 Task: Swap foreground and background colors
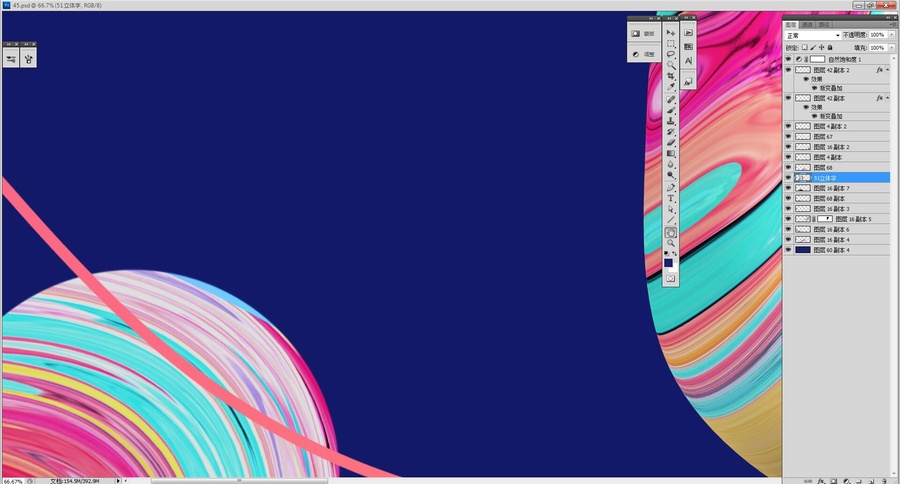pyautogui.click(x=675, y=253)
